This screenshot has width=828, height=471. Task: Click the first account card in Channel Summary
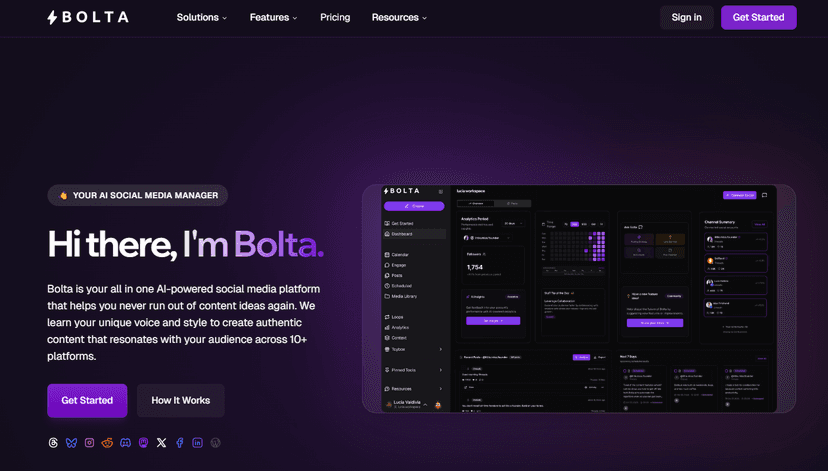pos(736,242)
